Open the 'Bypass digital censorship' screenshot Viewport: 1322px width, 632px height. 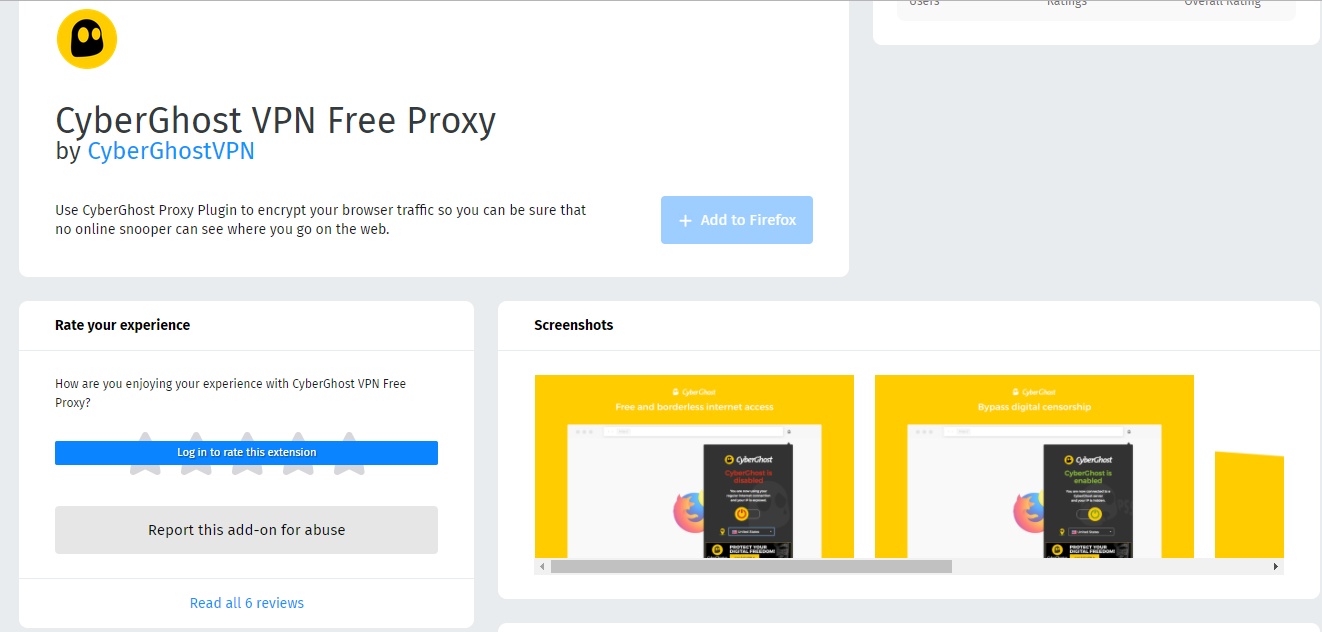pyautogui.click(x=1034, y=466)
